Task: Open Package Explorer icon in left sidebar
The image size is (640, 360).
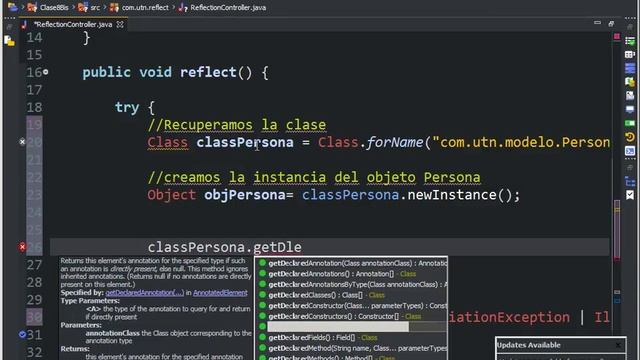Action: tap(9, 41)
